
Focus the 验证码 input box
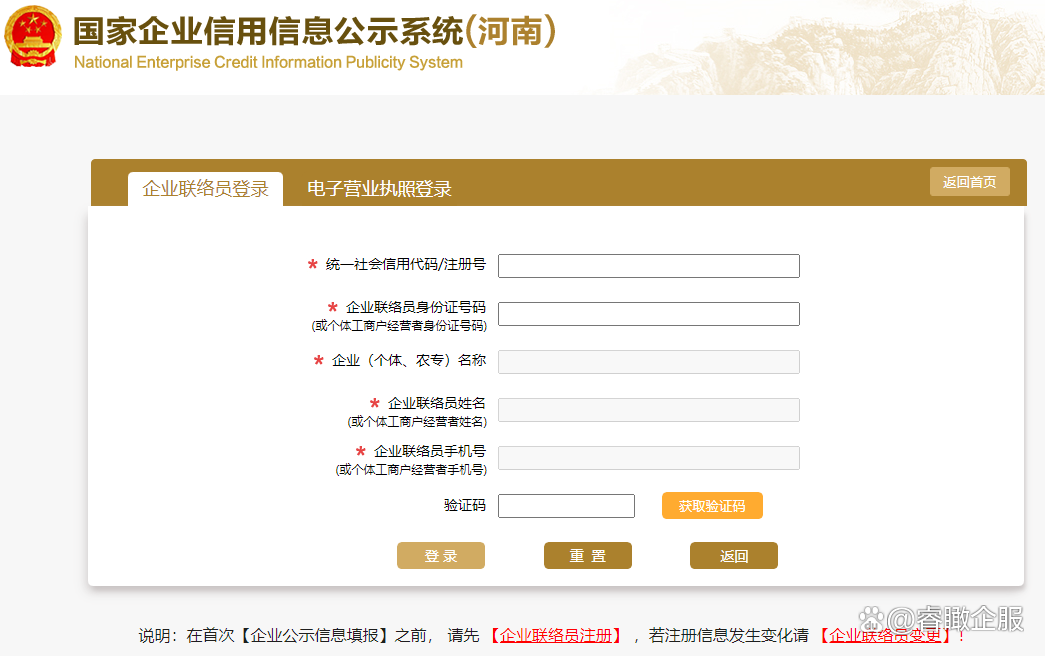coord(566,506)
